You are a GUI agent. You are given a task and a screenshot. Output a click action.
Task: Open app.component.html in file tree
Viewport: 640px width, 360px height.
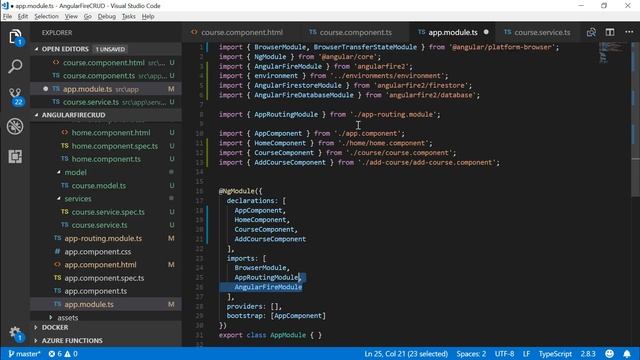coord(106,264)
